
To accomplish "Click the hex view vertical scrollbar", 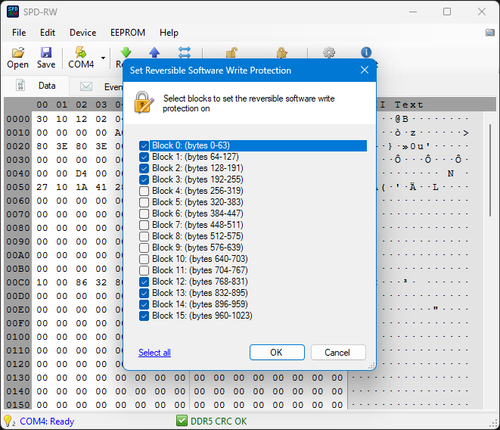I will click(x=490, y=170).
